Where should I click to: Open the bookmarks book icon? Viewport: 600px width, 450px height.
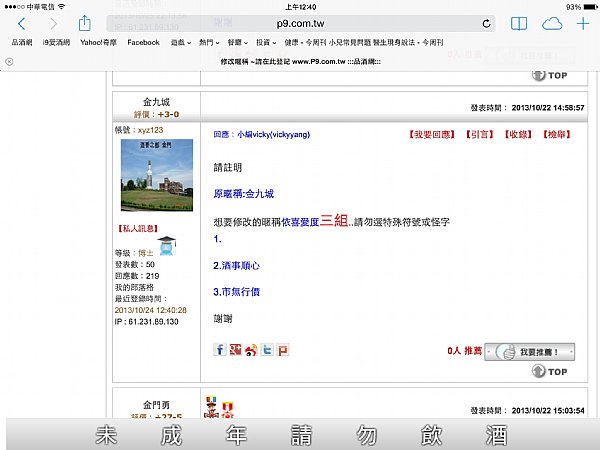(519, 24)
